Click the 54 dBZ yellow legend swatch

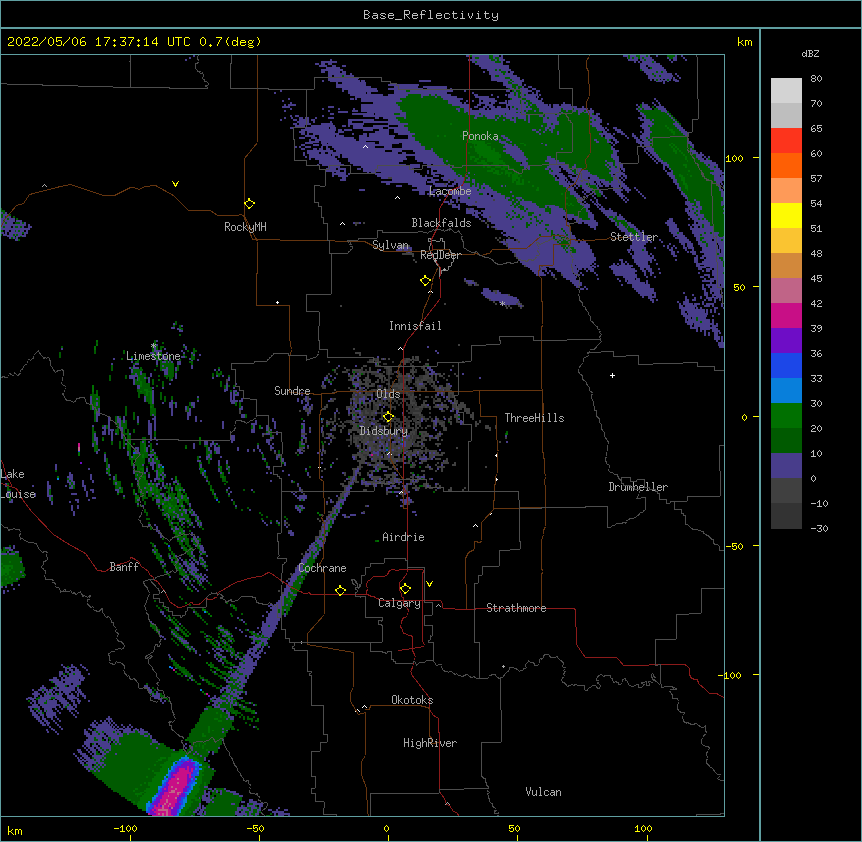point(786,215)
